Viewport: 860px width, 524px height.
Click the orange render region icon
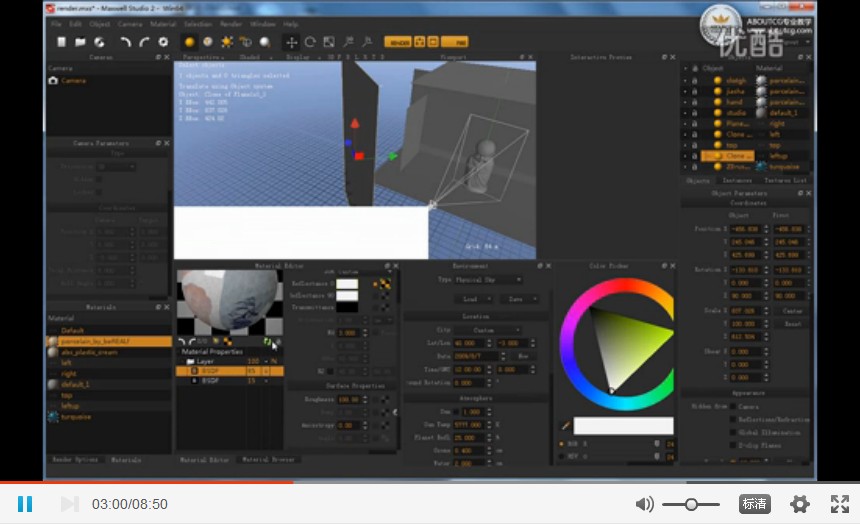tap(420, 42)
